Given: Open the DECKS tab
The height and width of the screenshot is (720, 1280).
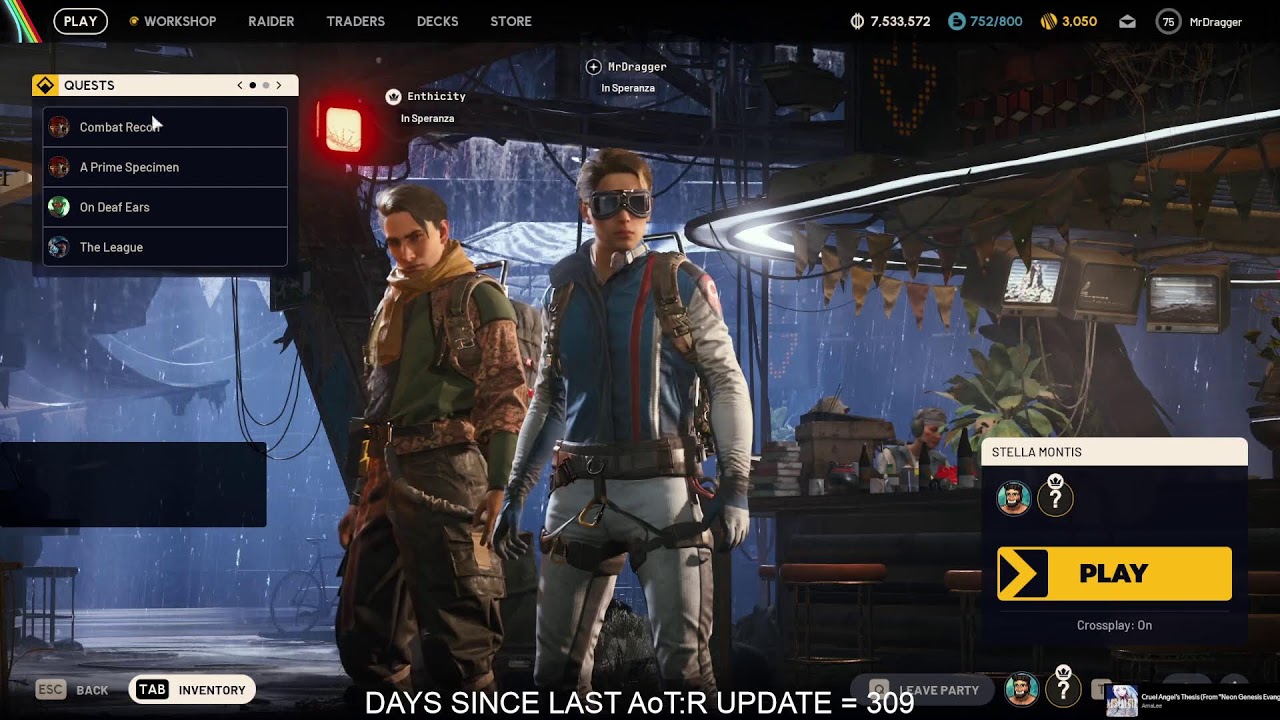Looking at the screenshot, I should [437, 21].
